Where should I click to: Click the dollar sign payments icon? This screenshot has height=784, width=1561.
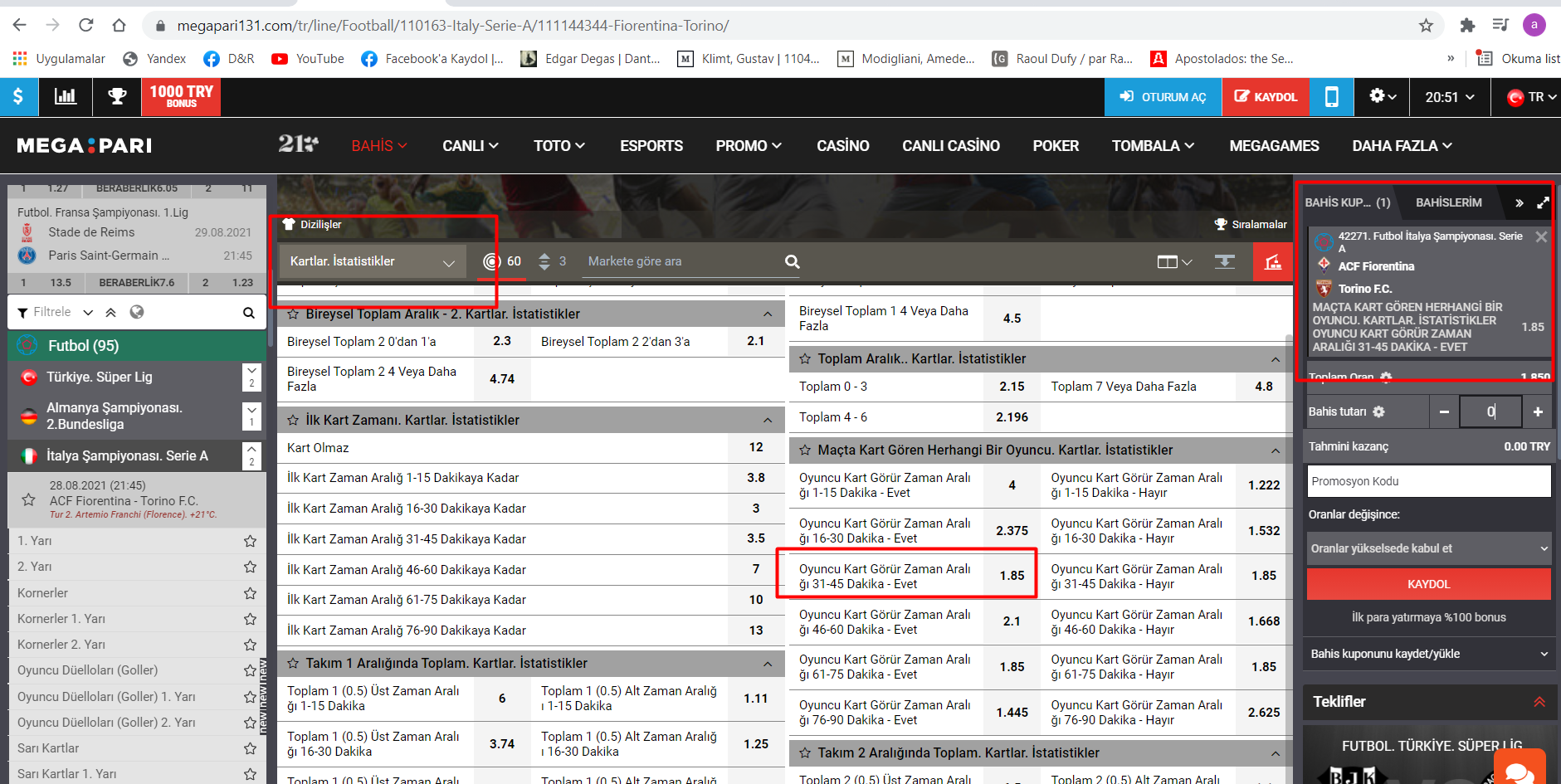[x=18, y=97]
